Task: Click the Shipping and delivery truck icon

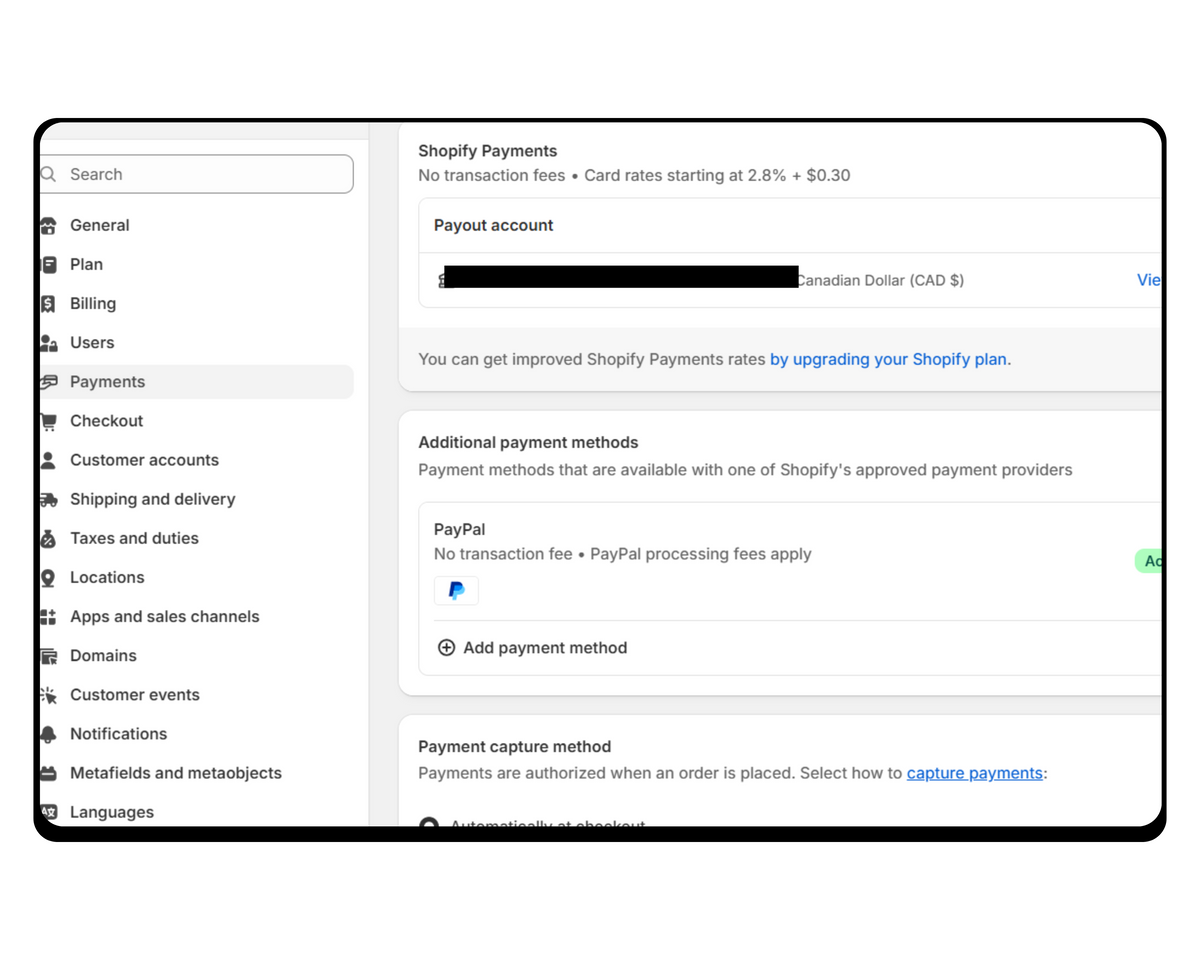Action: pos(48,499)
